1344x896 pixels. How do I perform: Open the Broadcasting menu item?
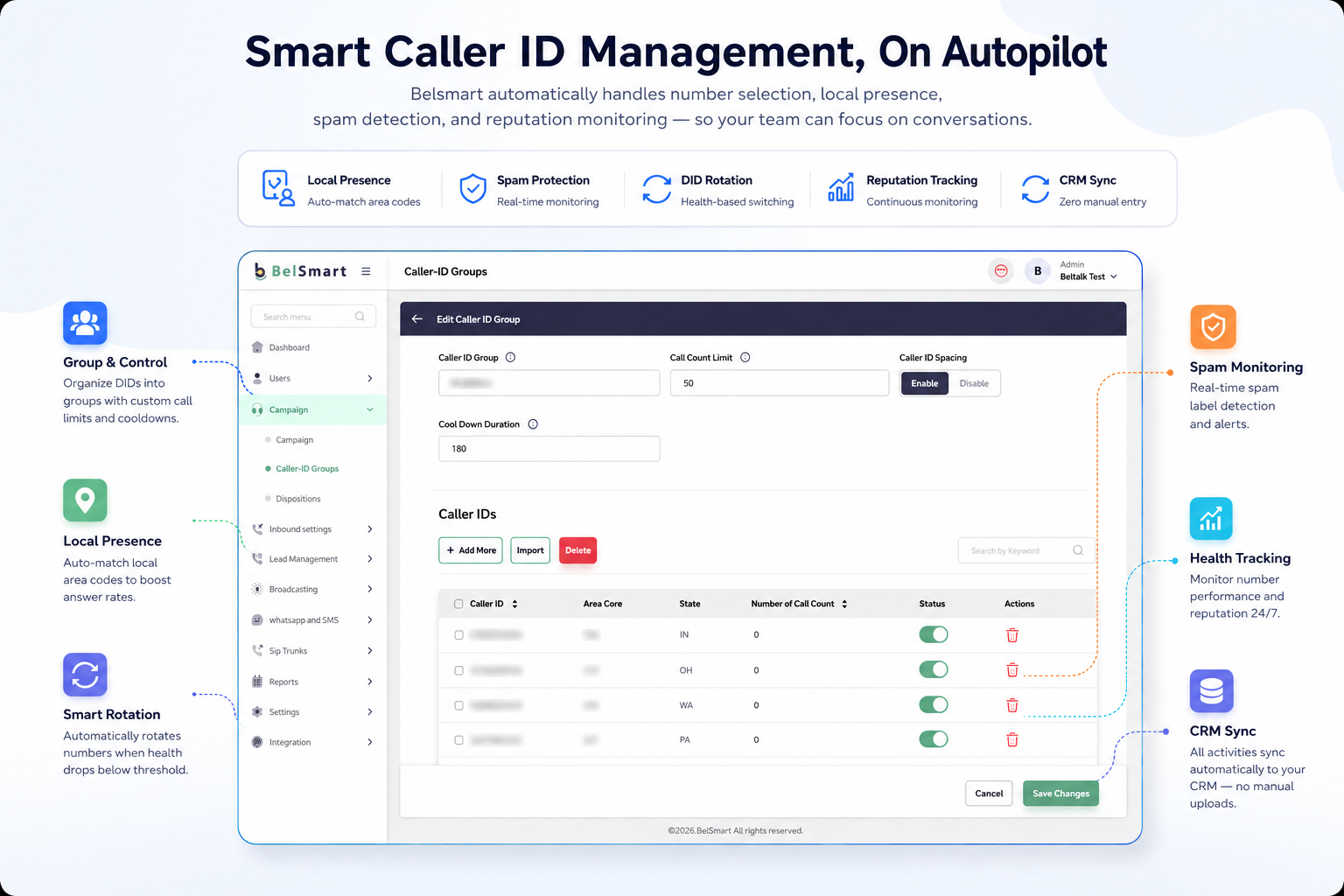pos(312,589)
